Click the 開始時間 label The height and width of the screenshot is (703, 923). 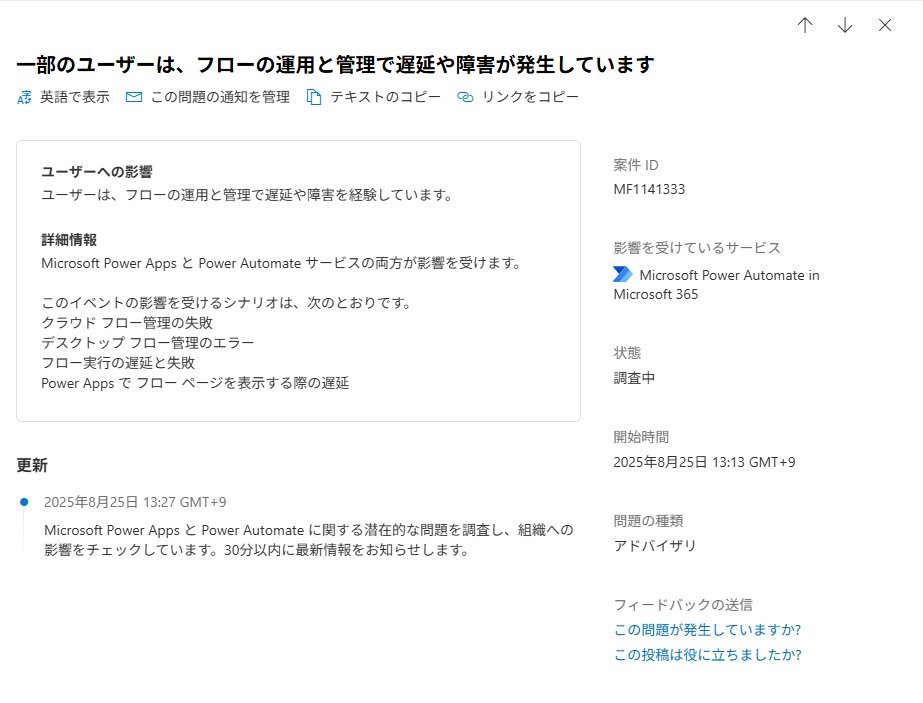[641, 437]
